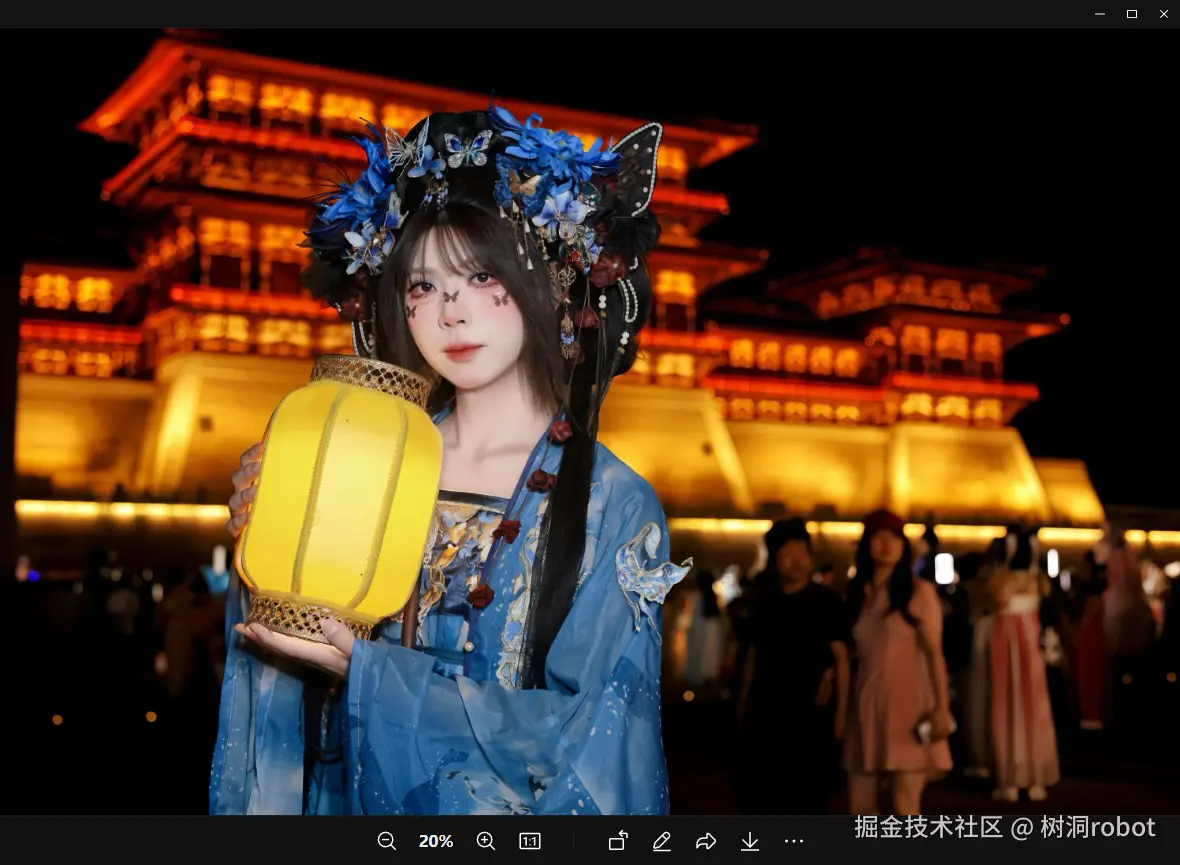
Task: Close the image viewer window
Action: click(x=1163, y=14)
